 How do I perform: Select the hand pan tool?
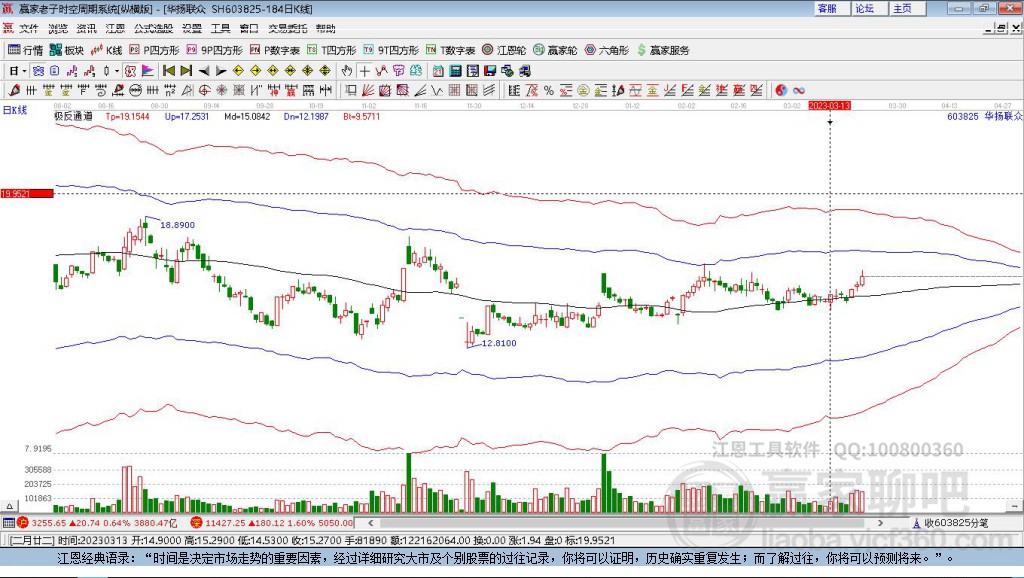click(347, 71)
